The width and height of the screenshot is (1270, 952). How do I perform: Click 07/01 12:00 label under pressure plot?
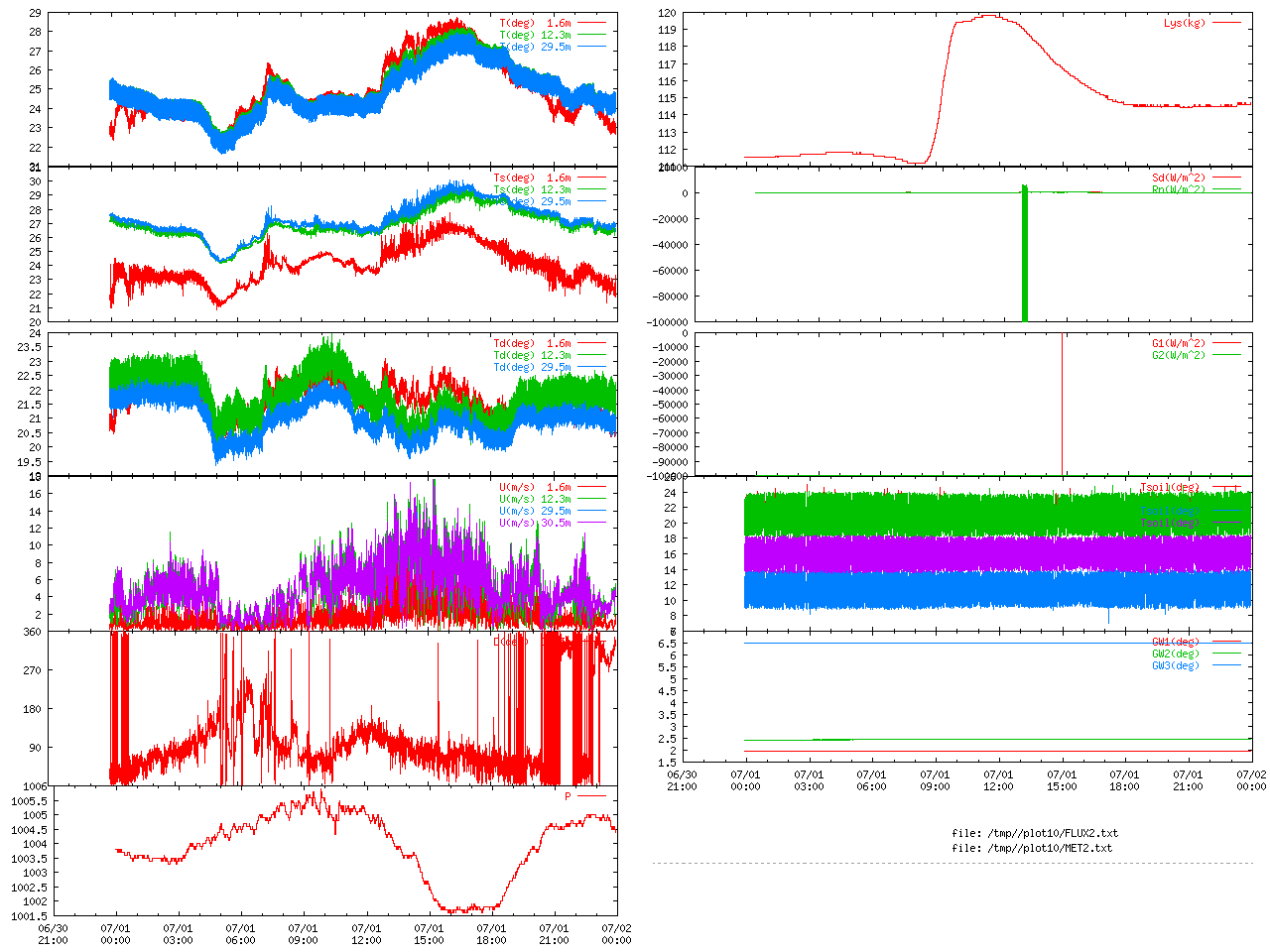click(366, 935)
